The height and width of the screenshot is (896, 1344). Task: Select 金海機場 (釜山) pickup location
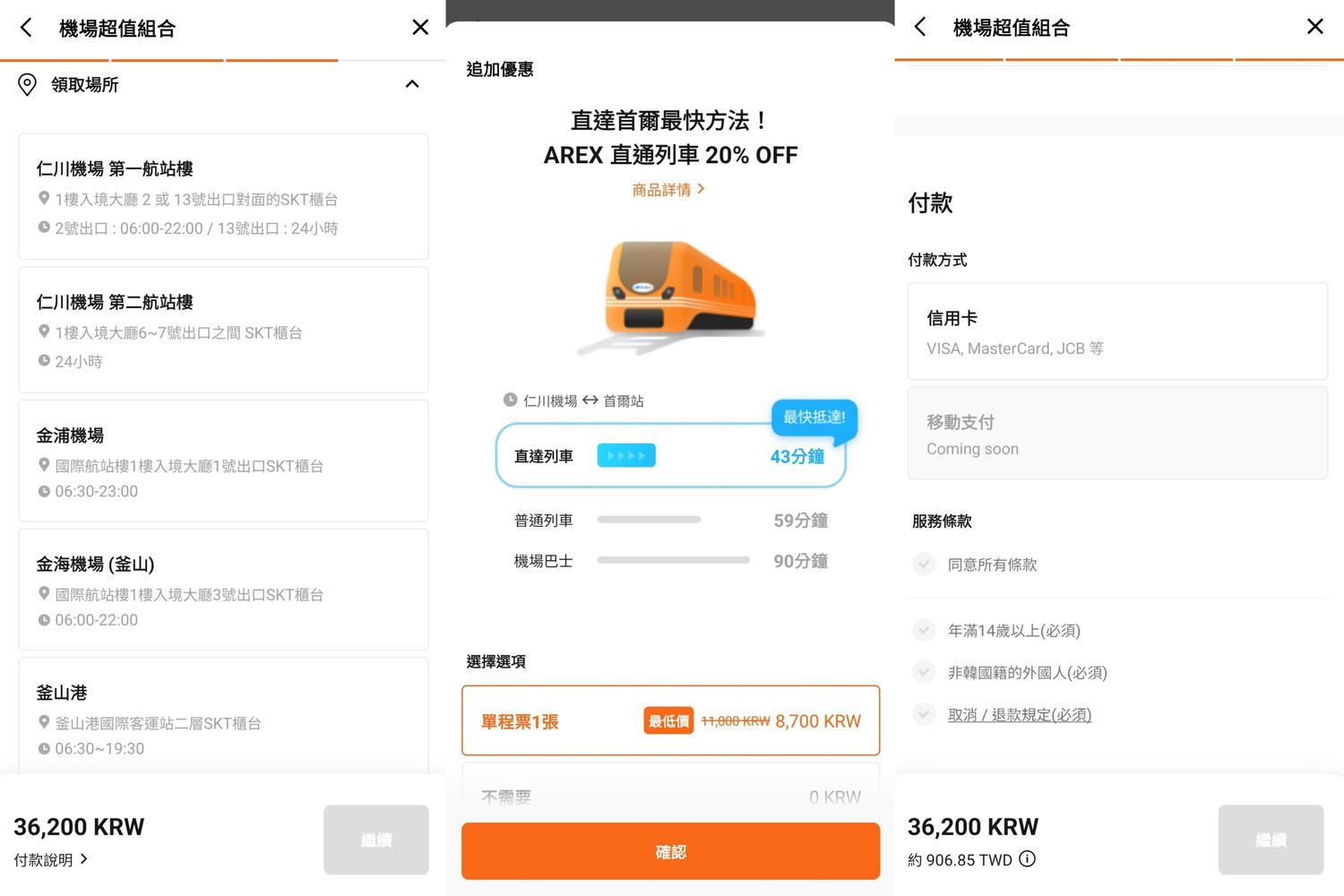coord(224,590)
